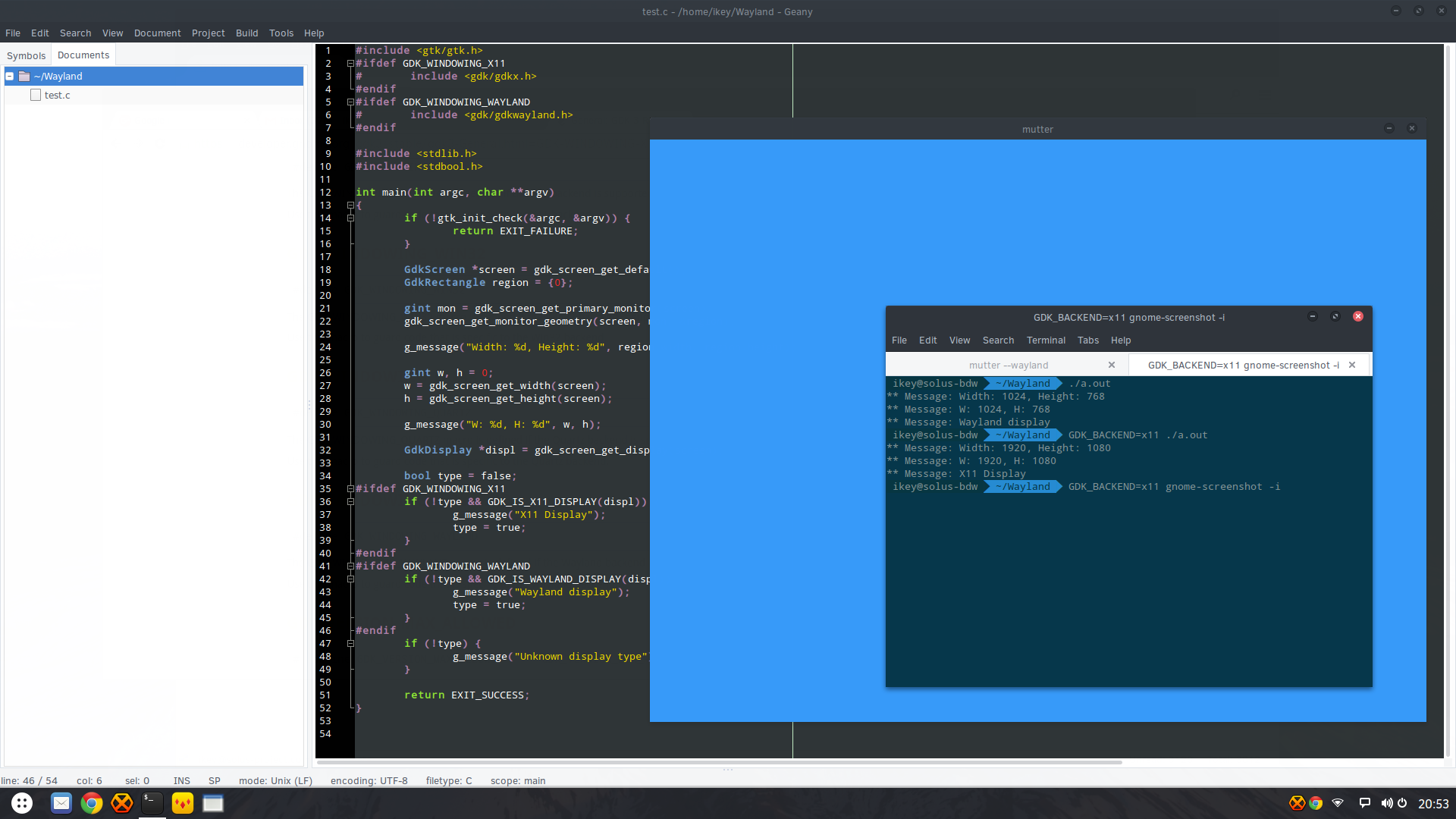Collapse the fold at line 2 #ifdef
This screenshot has height=819, width=1456.
(350, 64)
